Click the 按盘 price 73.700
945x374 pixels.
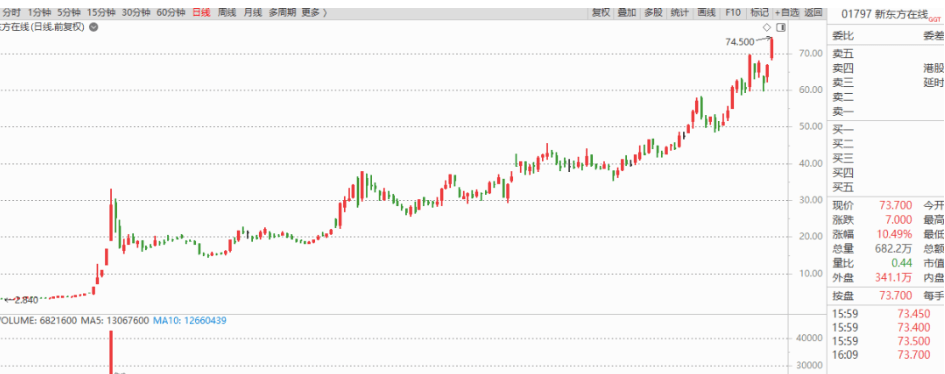[895, 296]
